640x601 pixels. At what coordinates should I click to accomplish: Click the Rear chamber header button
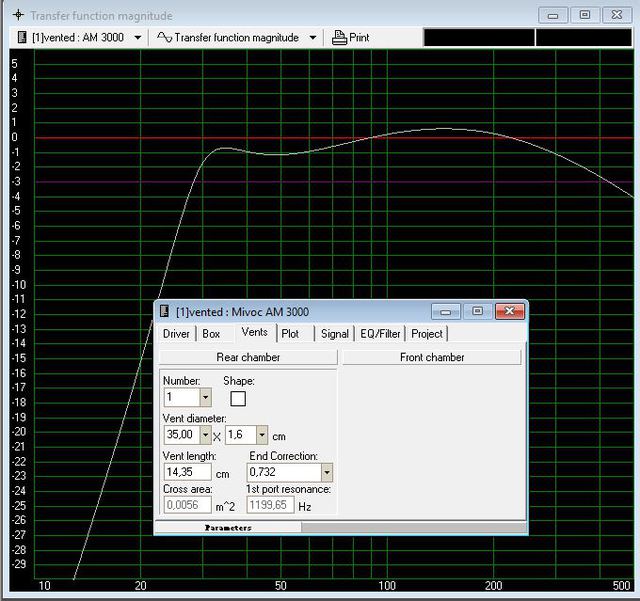coord(248,357)
